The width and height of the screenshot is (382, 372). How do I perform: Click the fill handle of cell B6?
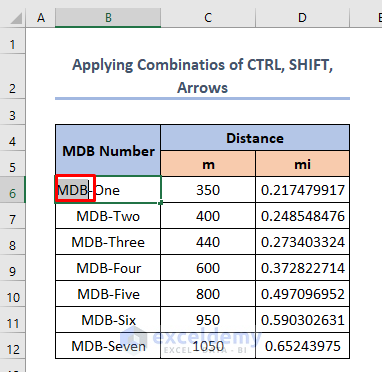point(161,203)
